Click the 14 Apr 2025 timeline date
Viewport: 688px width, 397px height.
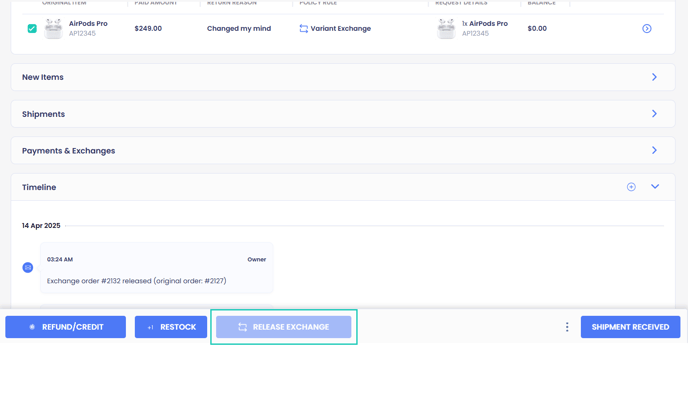pyautogui.click(x=41, y=225)
